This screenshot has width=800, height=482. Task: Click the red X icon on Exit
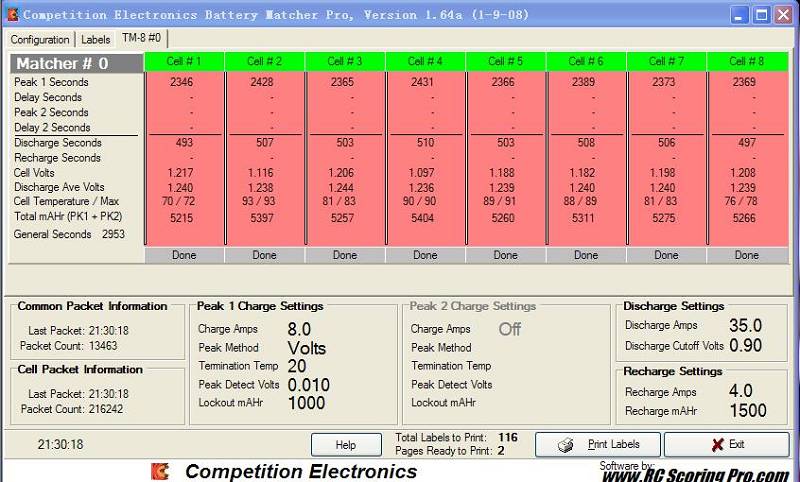[717, 445]
